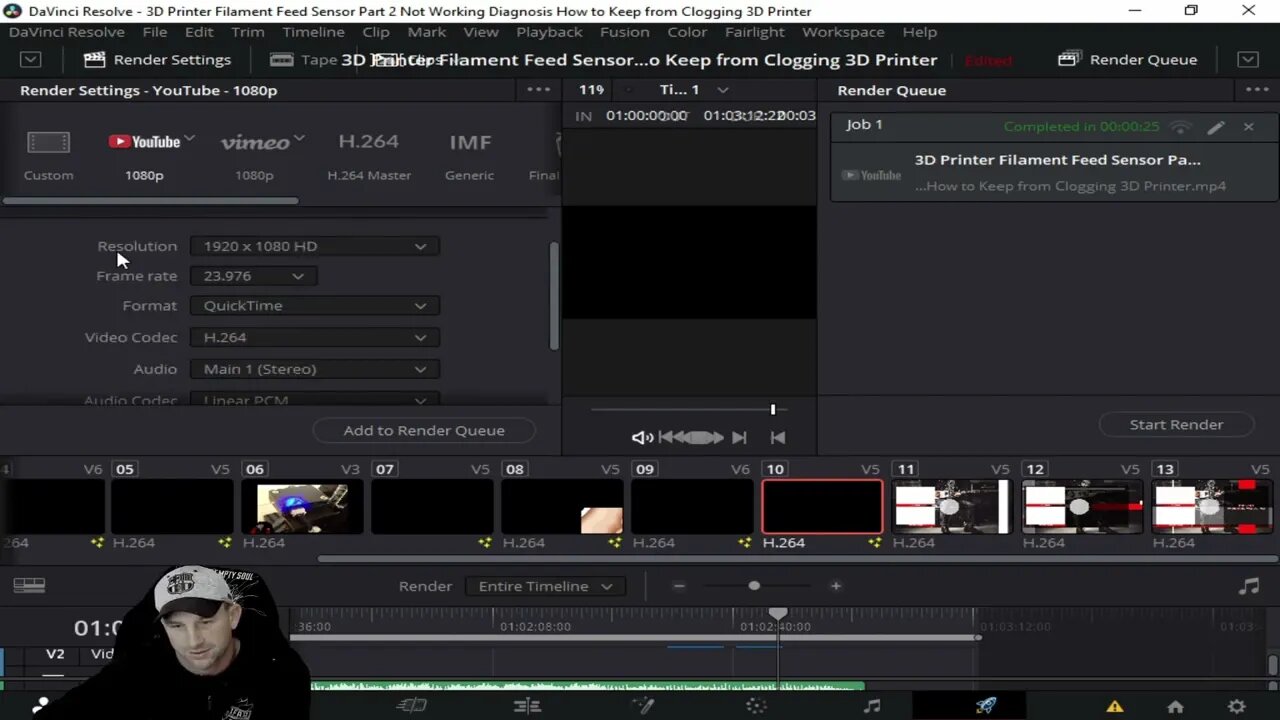The image size is (1280, 720).
Task: Open the Playback menu
Action: coord(549,32)
